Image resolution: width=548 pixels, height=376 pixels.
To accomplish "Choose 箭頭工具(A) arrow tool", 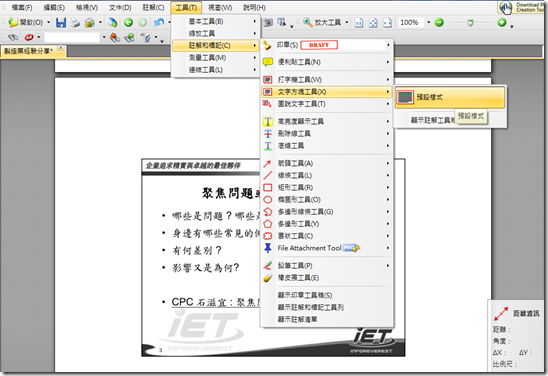I will [327, 163].
